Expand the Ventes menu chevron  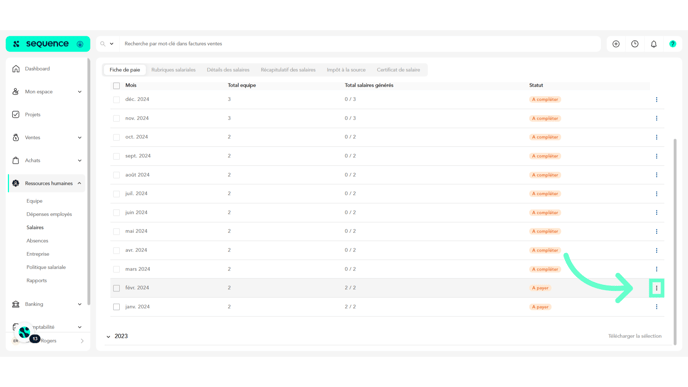tap(79, 137)
